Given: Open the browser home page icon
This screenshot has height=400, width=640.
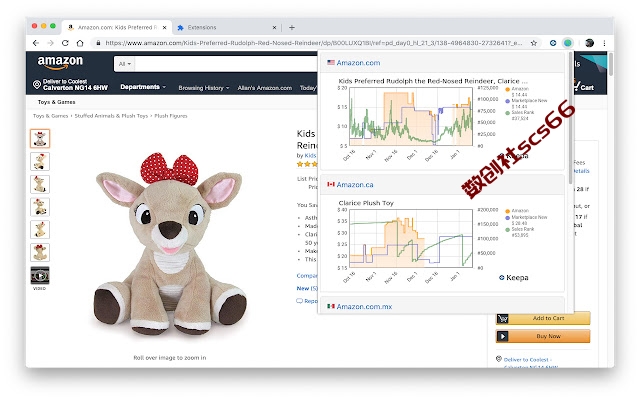Looking at the screenshot, I should pyautogui.click(x=80, y=43).
